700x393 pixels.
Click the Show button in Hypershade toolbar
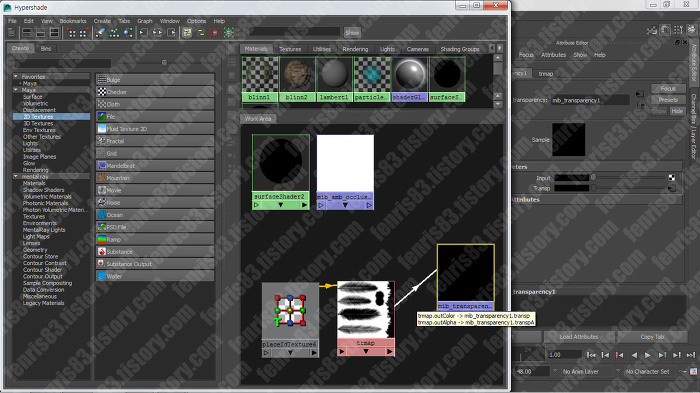pos(352,33)
